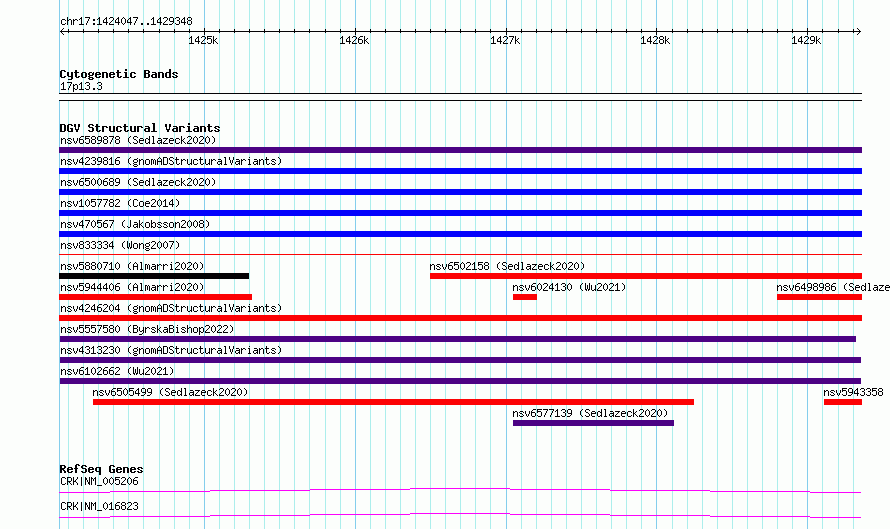This screenshot has height=529, width=890.
Task: Click the 1429k ruler mark
Action: [806, 40]
